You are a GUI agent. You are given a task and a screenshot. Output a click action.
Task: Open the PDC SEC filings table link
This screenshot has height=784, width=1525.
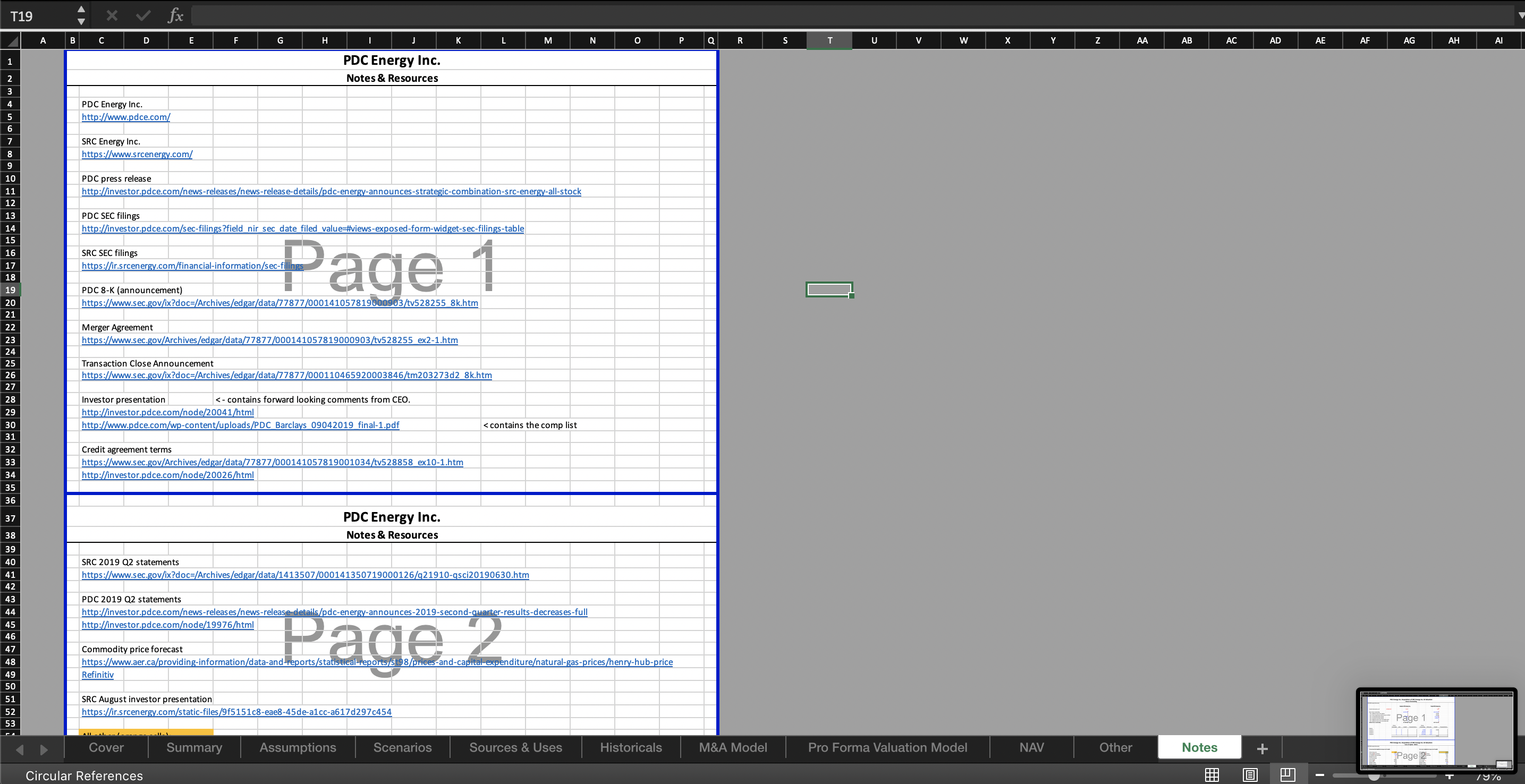point(302,229)
